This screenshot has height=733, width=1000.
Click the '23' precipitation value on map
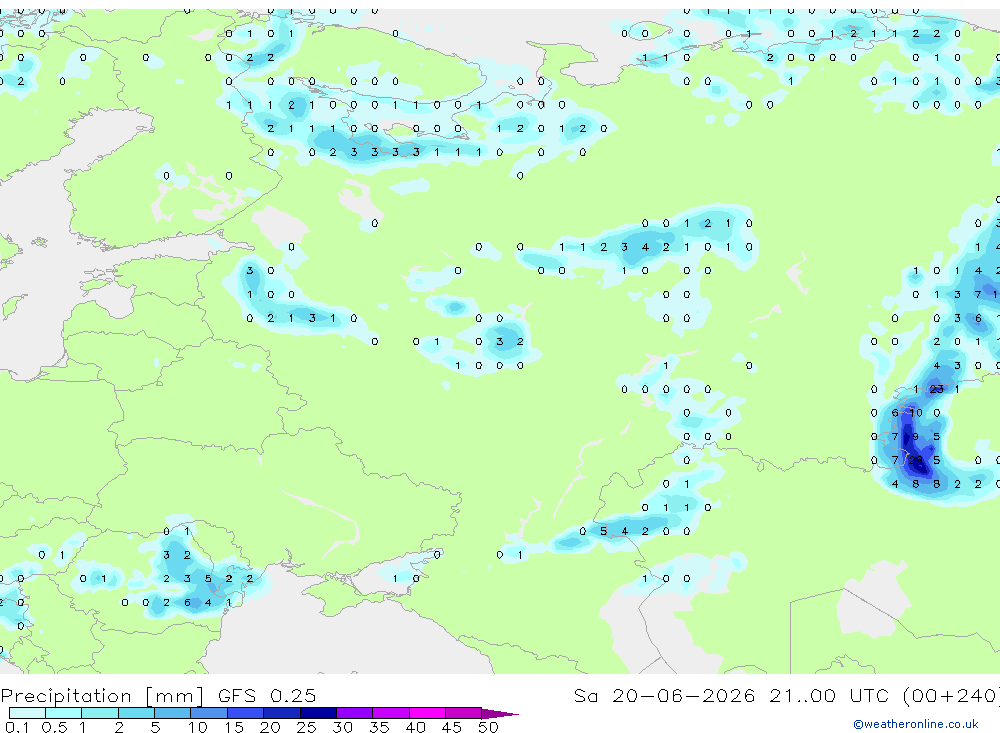(936, 389)
